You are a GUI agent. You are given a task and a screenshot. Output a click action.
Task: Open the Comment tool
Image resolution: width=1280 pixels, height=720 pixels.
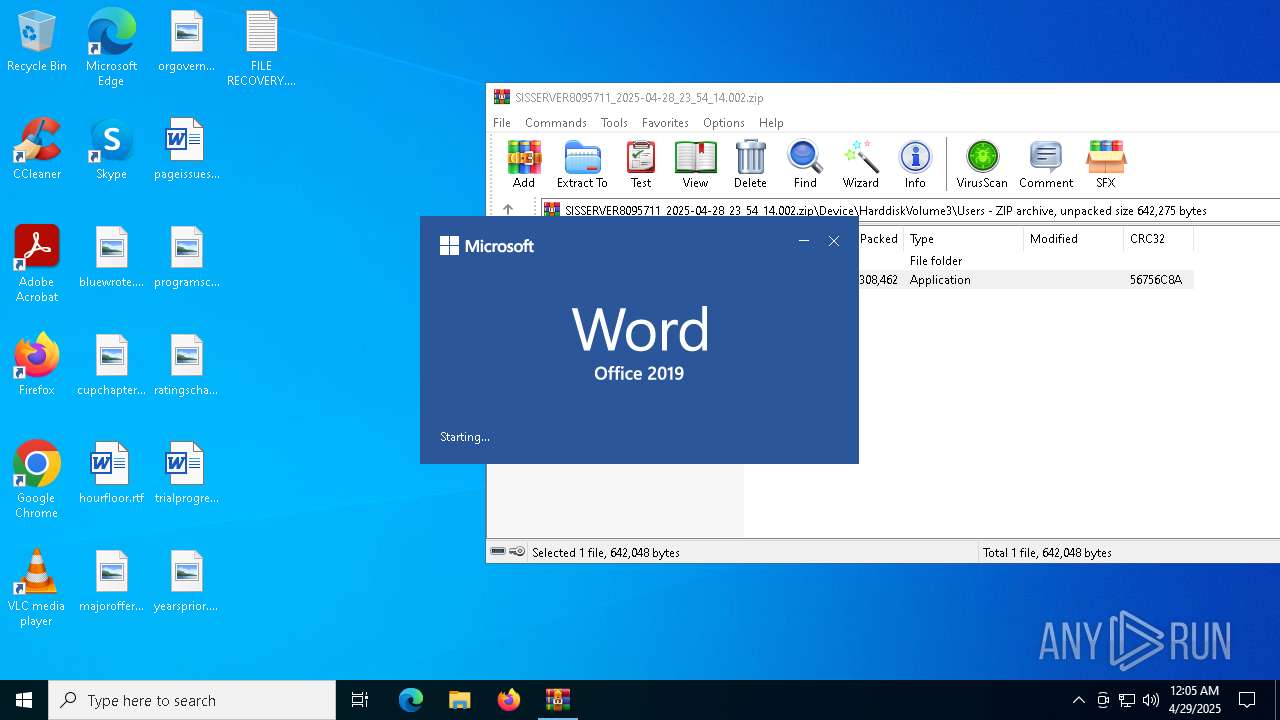tap(1046, 164)
